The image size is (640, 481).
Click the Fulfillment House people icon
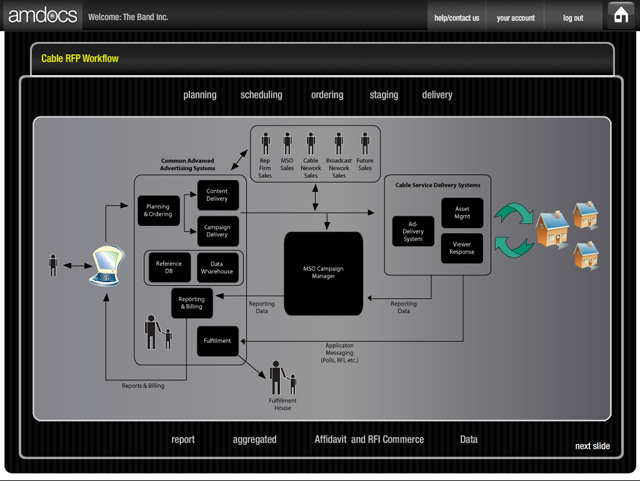(x=282, y=378)
